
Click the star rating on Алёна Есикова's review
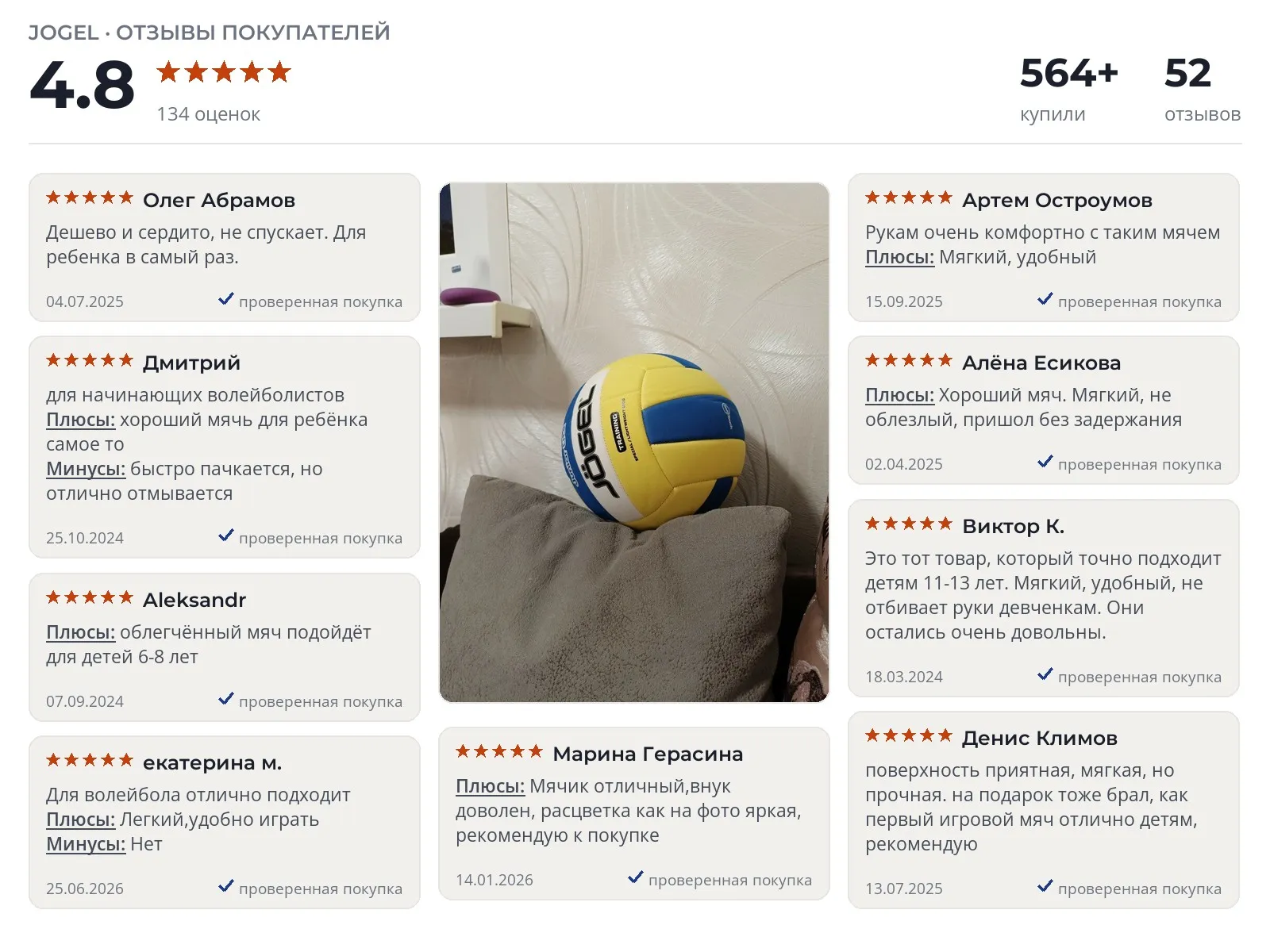pyautogui.click(x=909, y=360)
